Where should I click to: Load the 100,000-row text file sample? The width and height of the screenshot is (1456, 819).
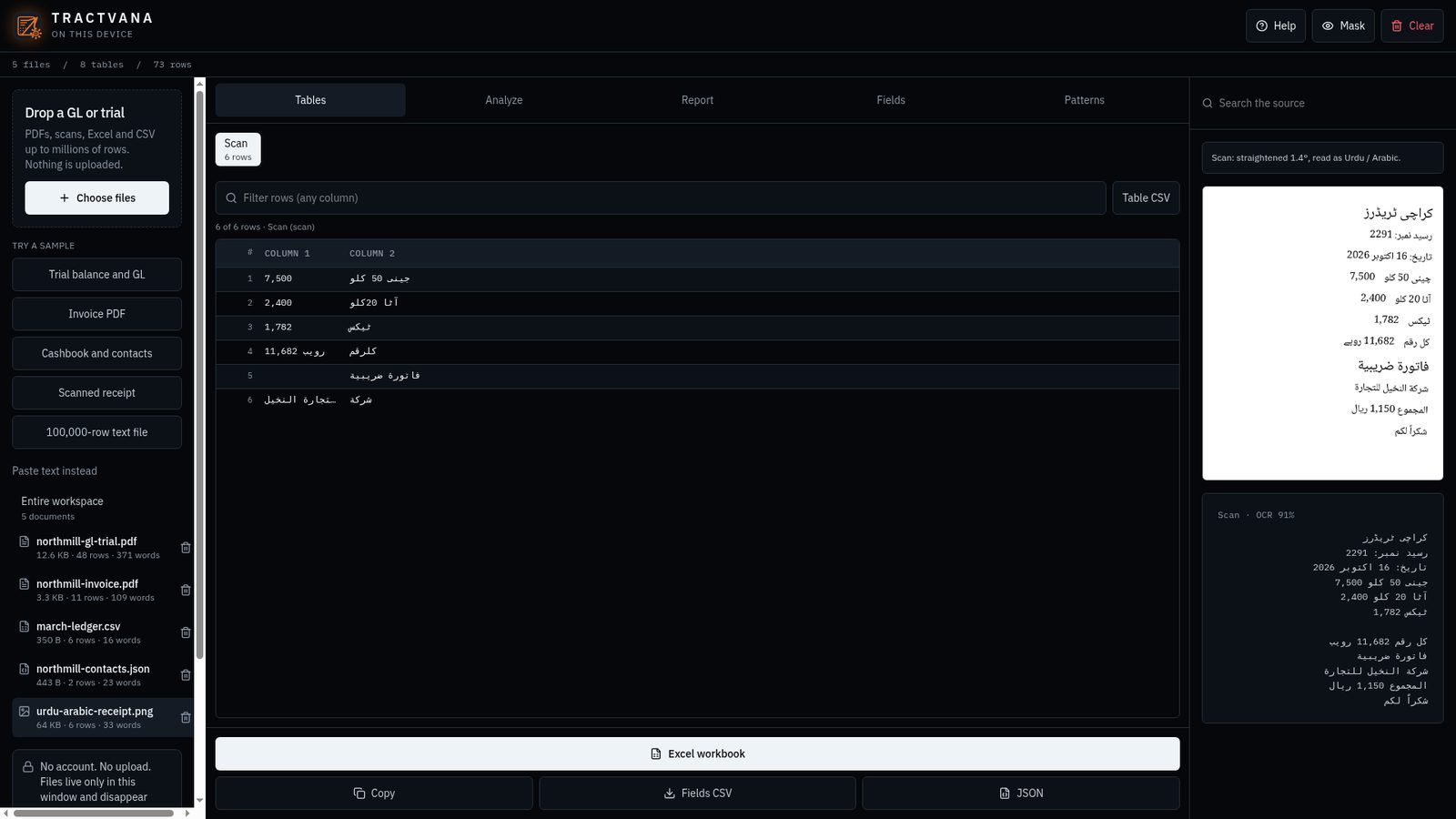96,432
